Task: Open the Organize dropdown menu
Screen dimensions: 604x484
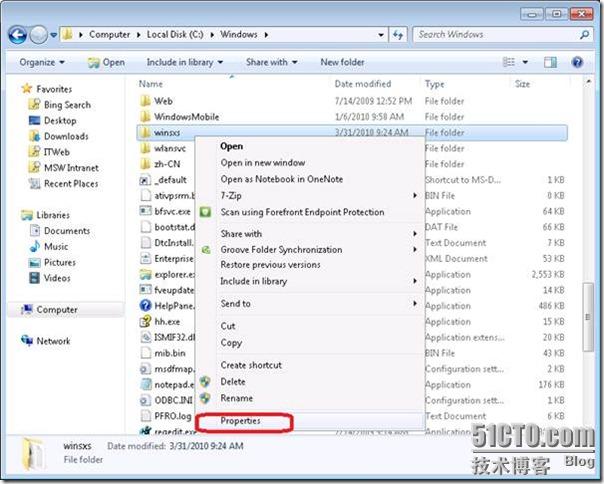Action: tap(42, 62)
